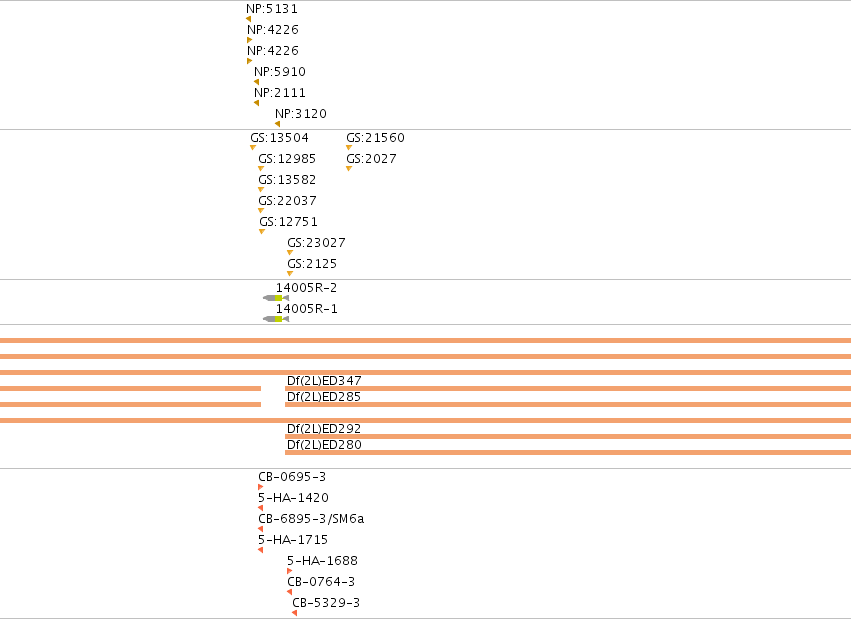851x619 pixels.
Task: Select the insertion triangle below GS:13504
Action: [253, 148]
